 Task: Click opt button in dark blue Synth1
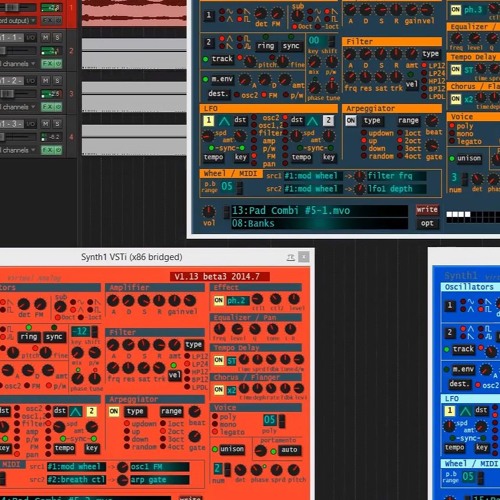pyautogui.click(x=427, y=223)
